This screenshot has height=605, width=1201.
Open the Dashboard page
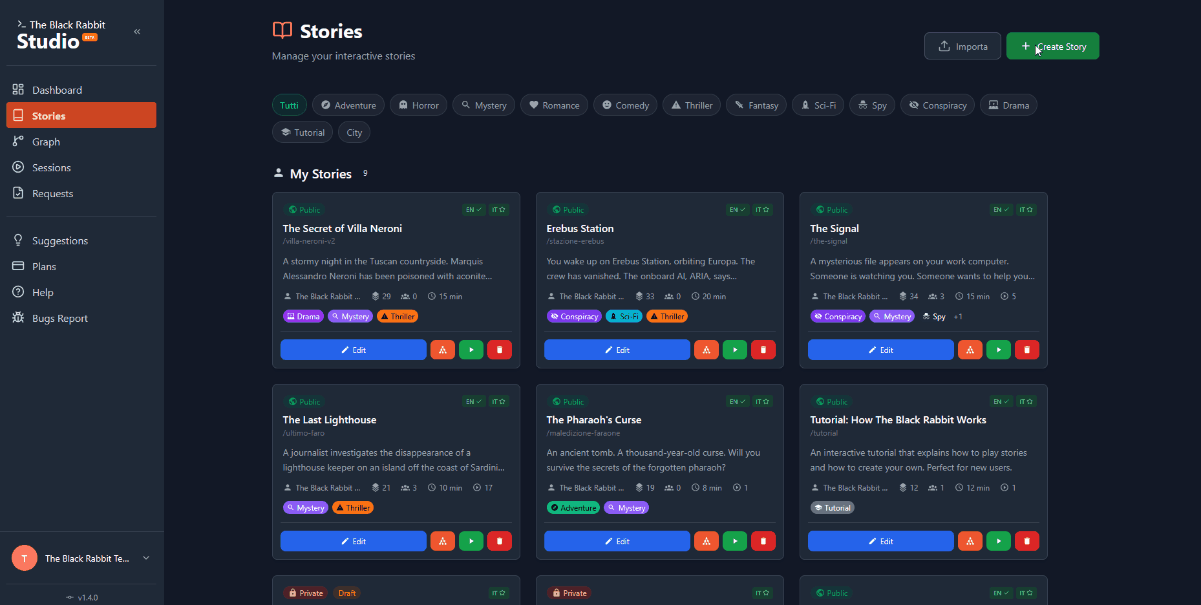coord(81,90)
